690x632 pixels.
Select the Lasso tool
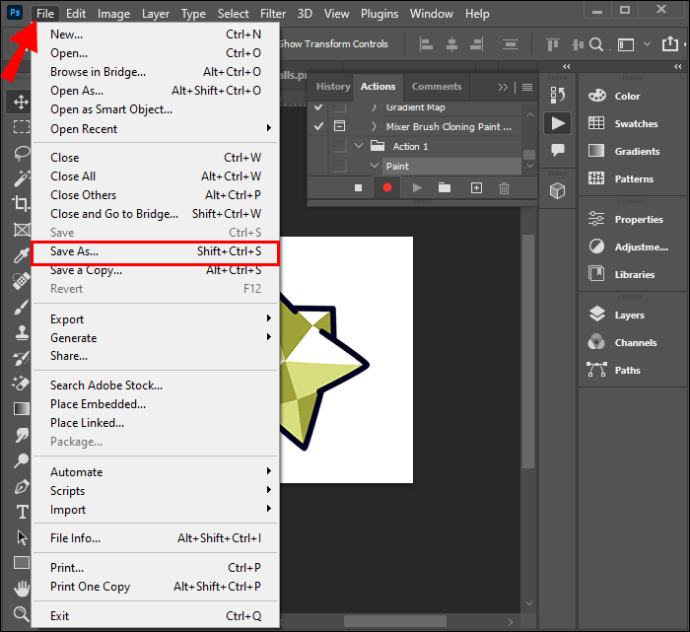[x=21, y=154]
